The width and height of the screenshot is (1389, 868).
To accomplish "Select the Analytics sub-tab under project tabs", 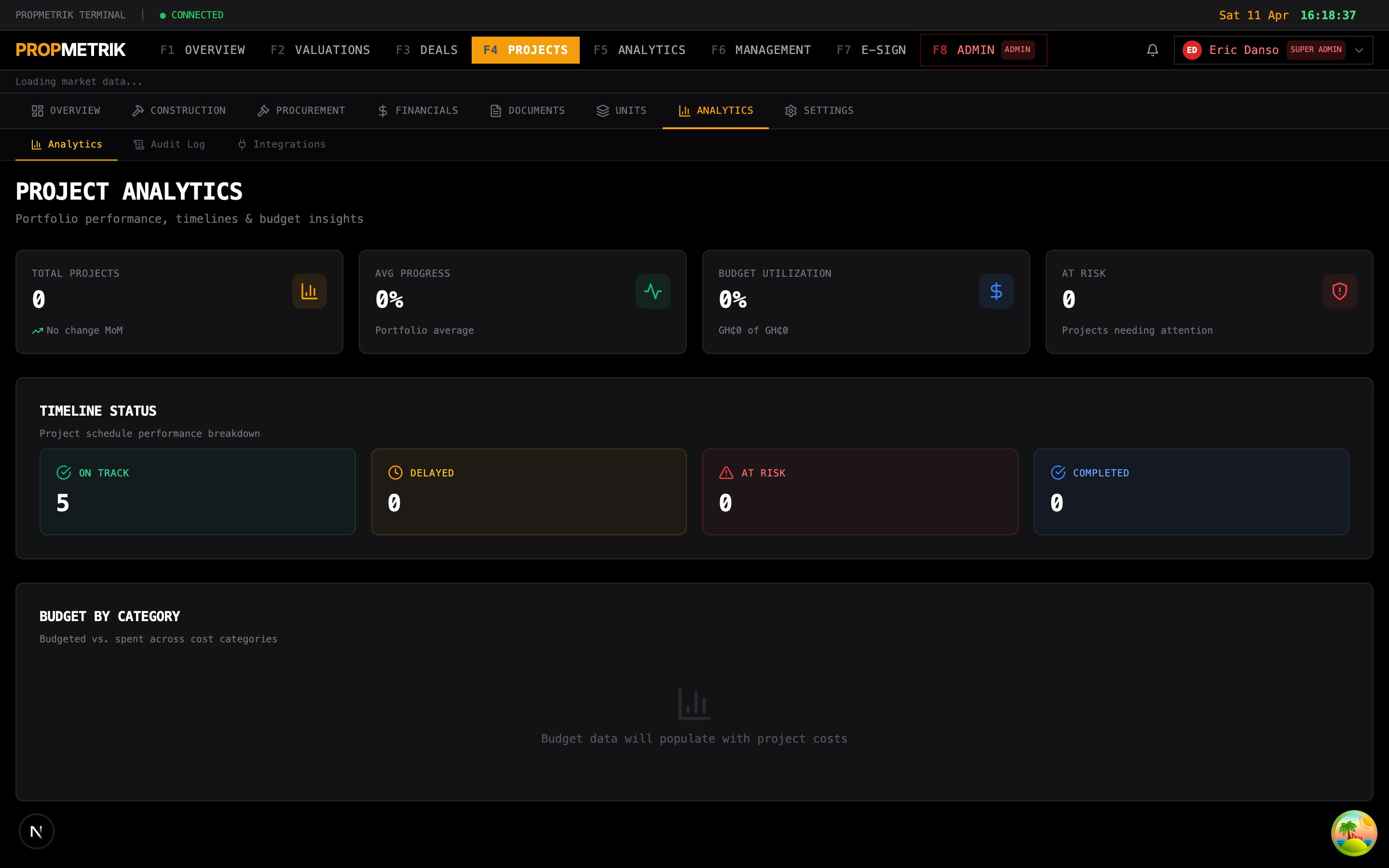I will tap(67, 145).
